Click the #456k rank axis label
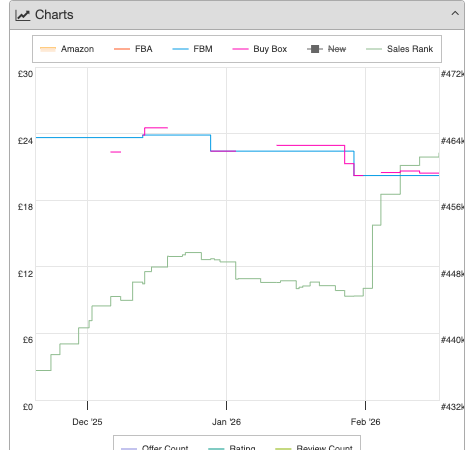 [x=452, y=207]
